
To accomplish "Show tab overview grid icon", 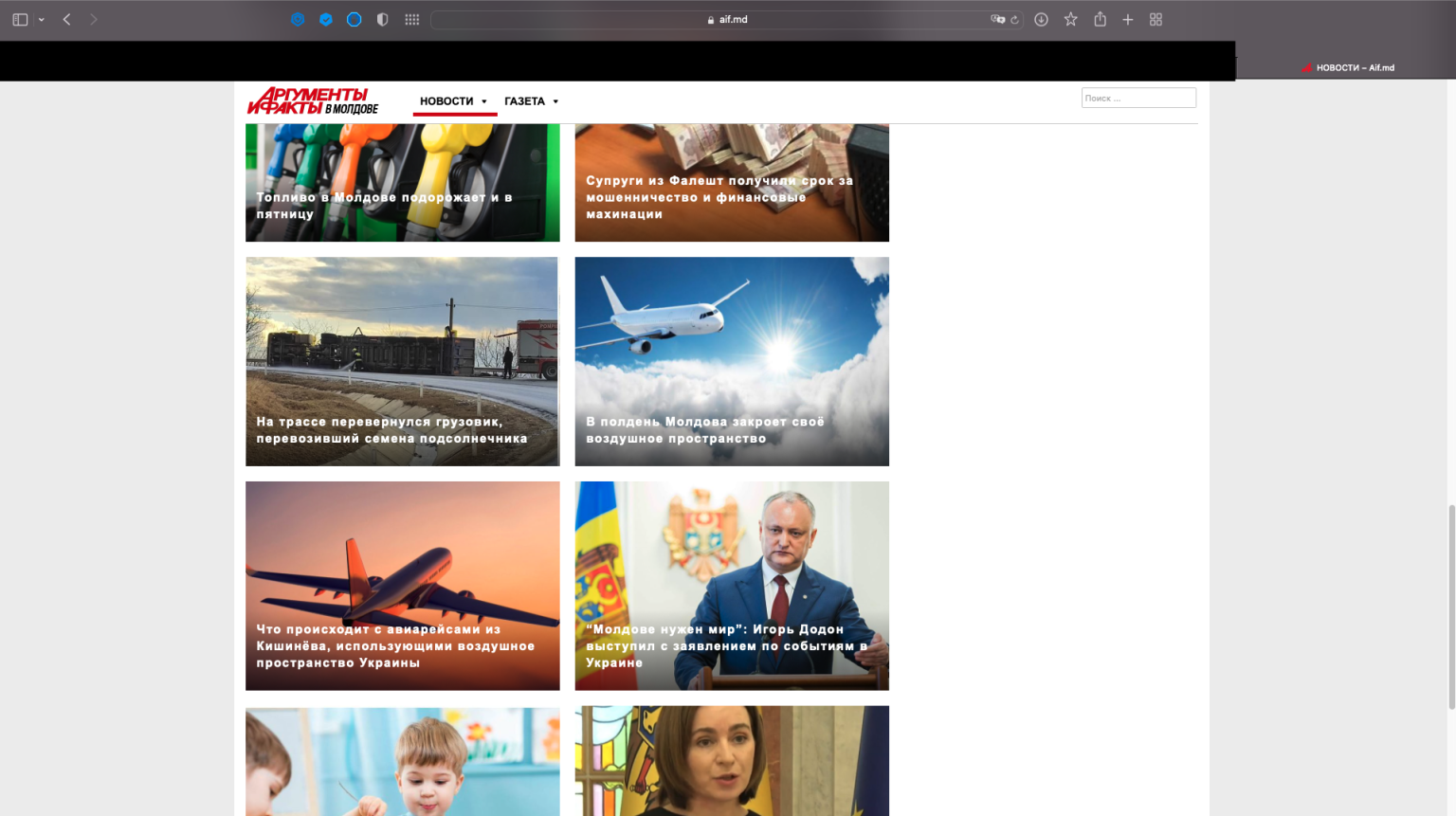I will point(1156,19).
